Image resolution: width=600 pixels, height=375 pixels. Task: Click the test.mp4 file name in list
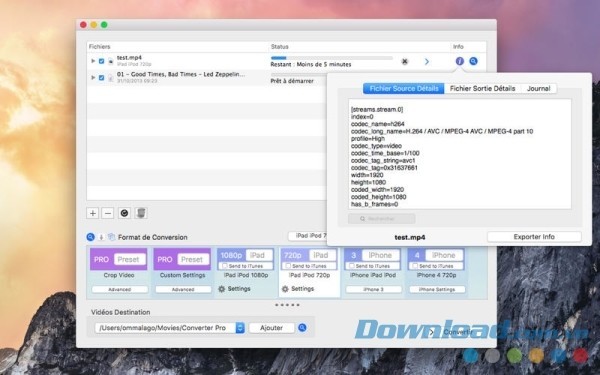(x=129, y=58)
